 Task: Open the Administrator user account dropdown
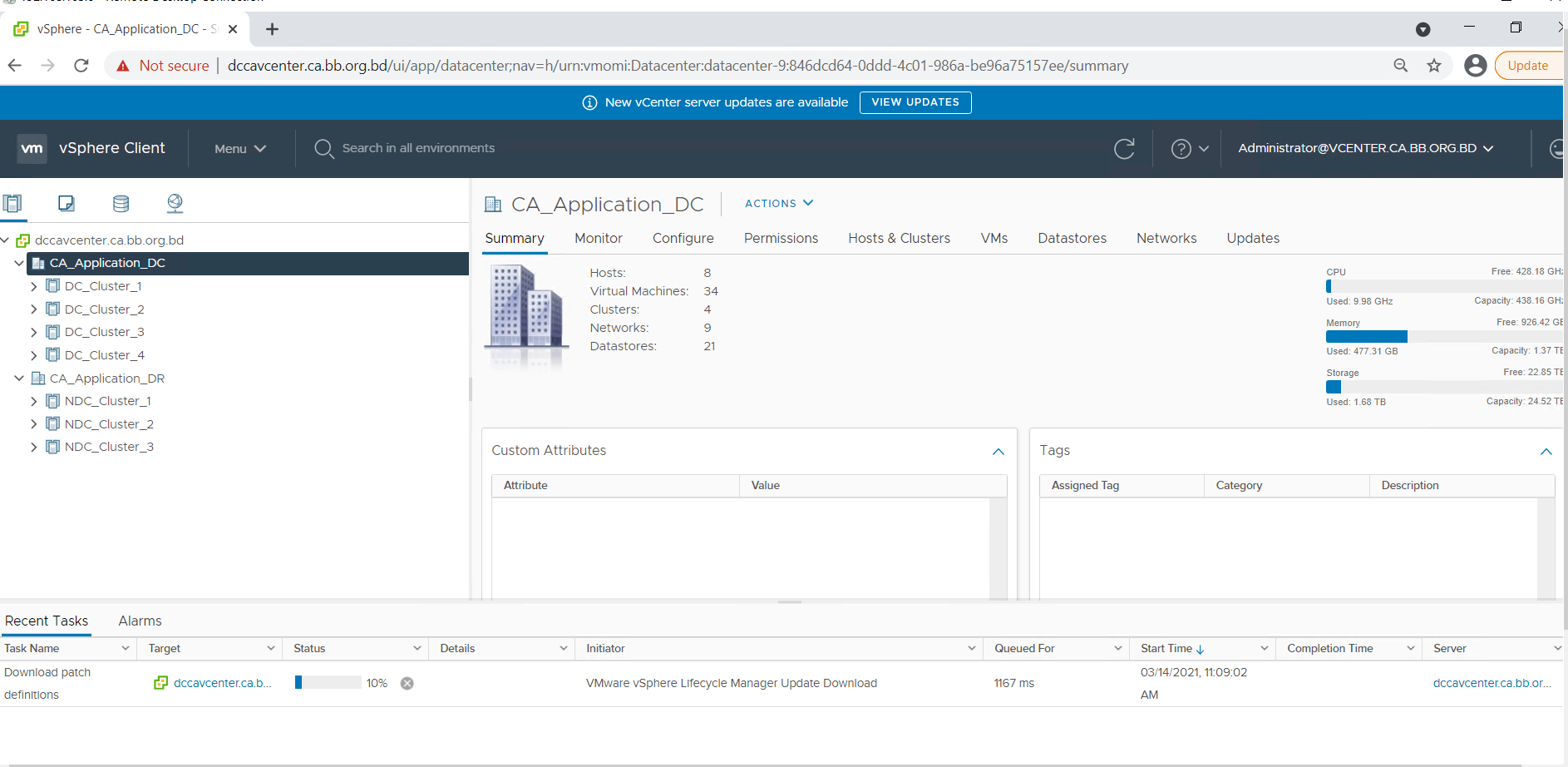[x=1366, y=148]
